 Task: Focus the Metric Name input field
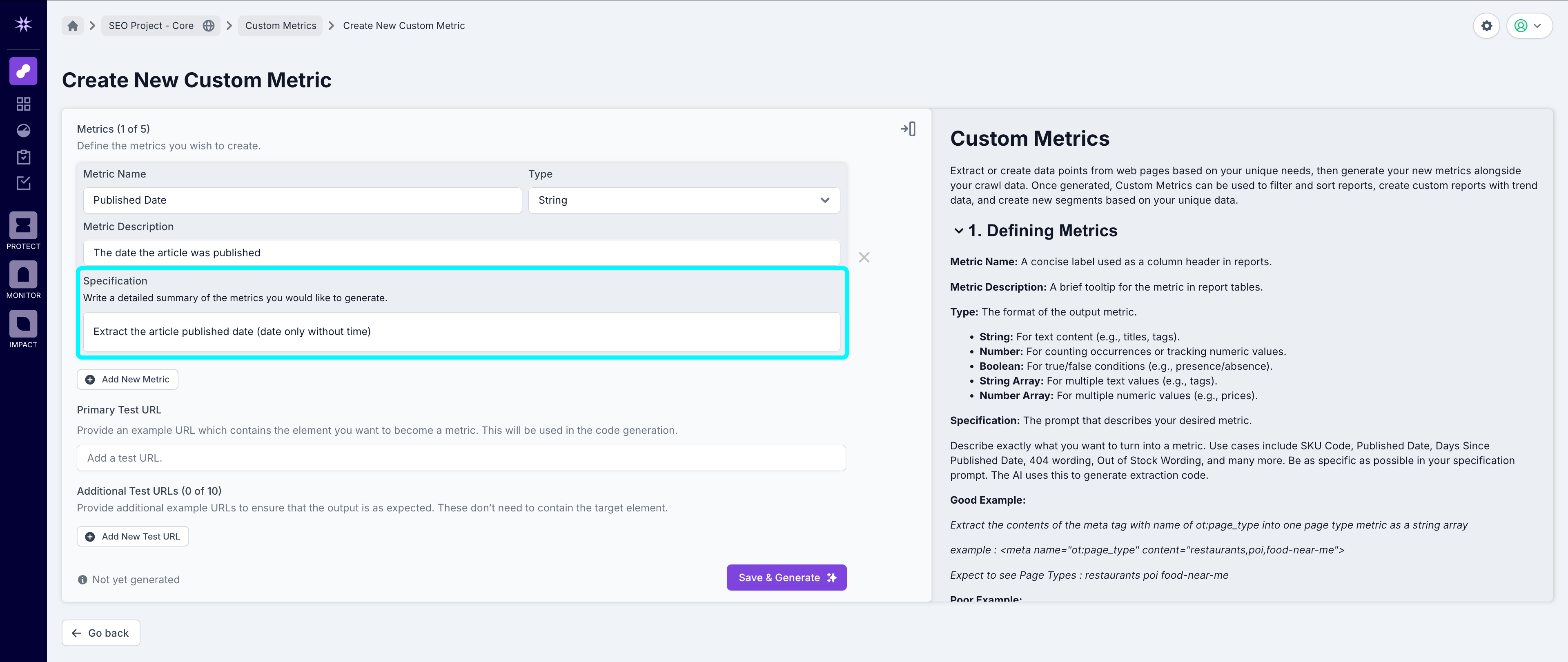pos(303,200)
